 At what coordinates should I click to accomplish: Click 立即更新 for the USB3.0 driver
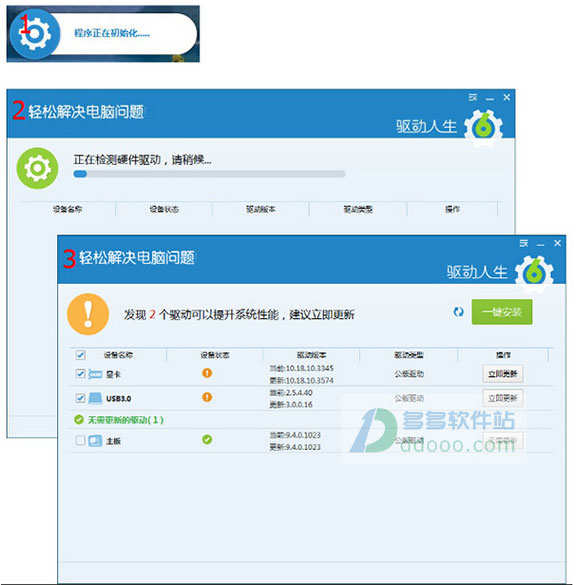point(503,398)
